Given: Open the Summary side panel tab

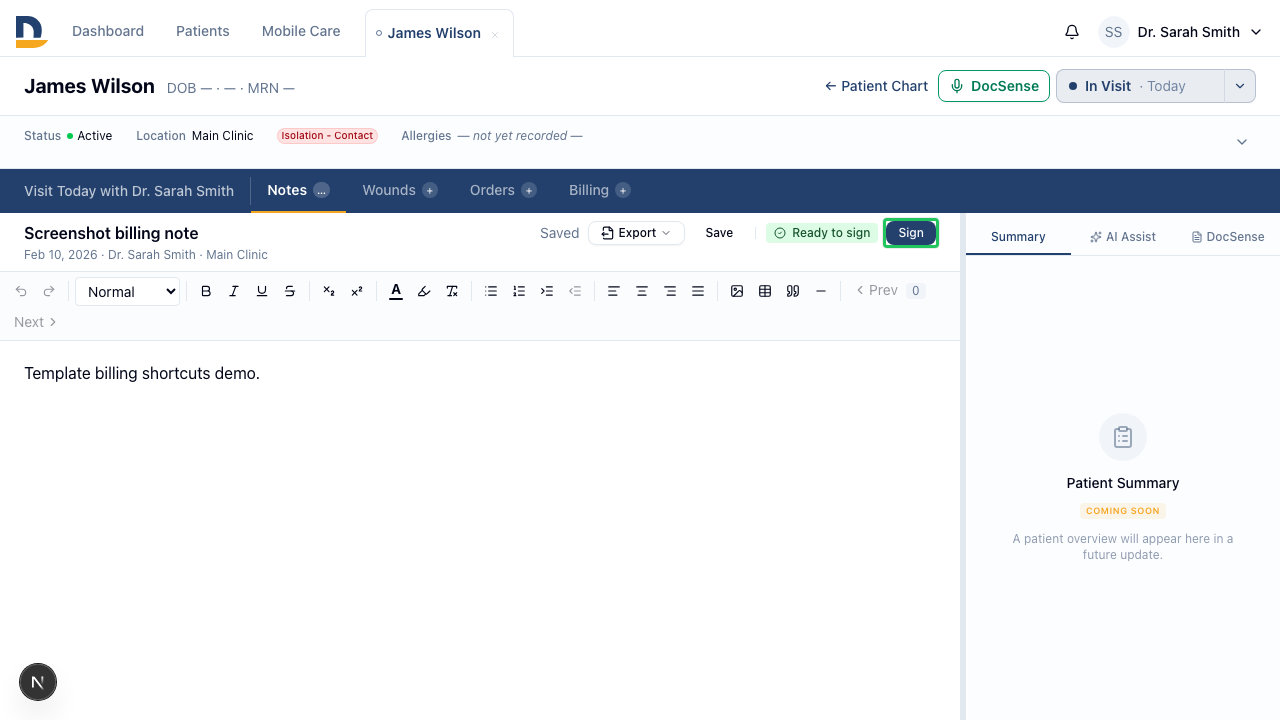Looking at the screenshot, I should coord(1018,237).
